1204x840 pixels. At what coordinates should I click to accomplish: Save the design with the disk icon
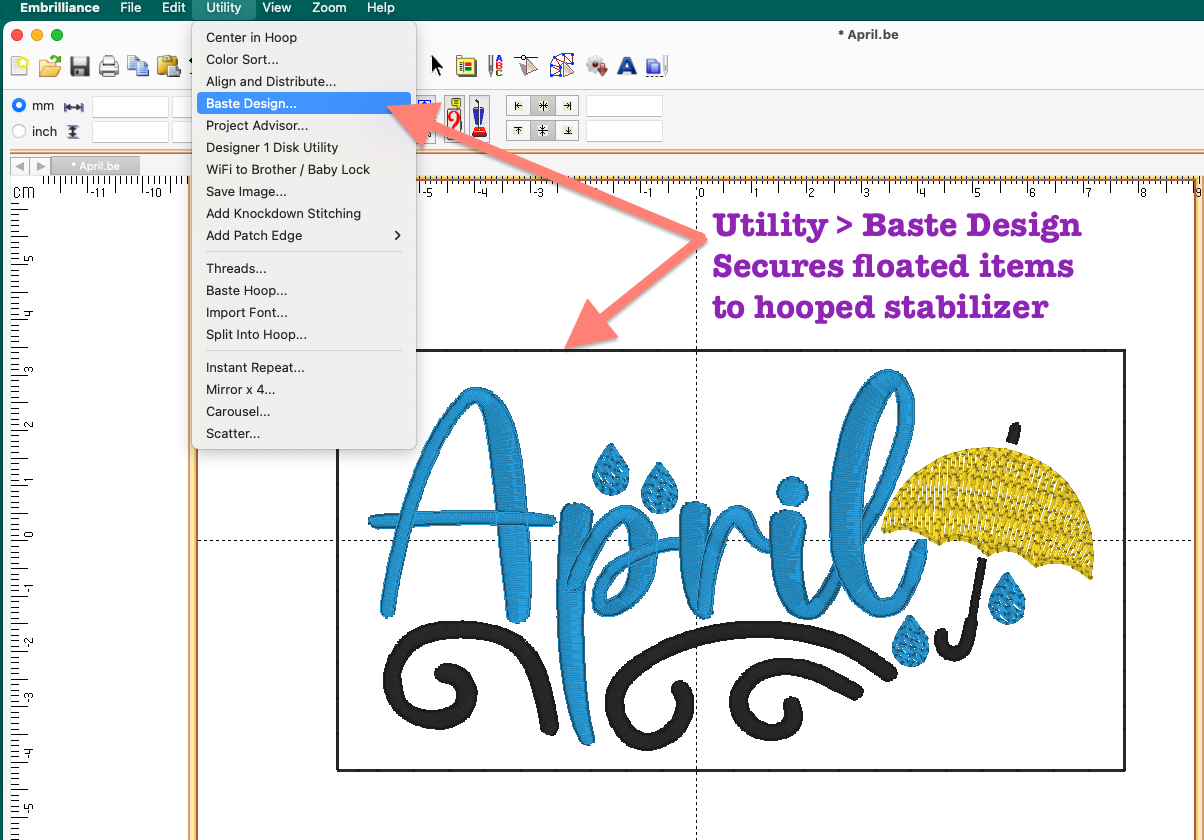pos(80,64)
